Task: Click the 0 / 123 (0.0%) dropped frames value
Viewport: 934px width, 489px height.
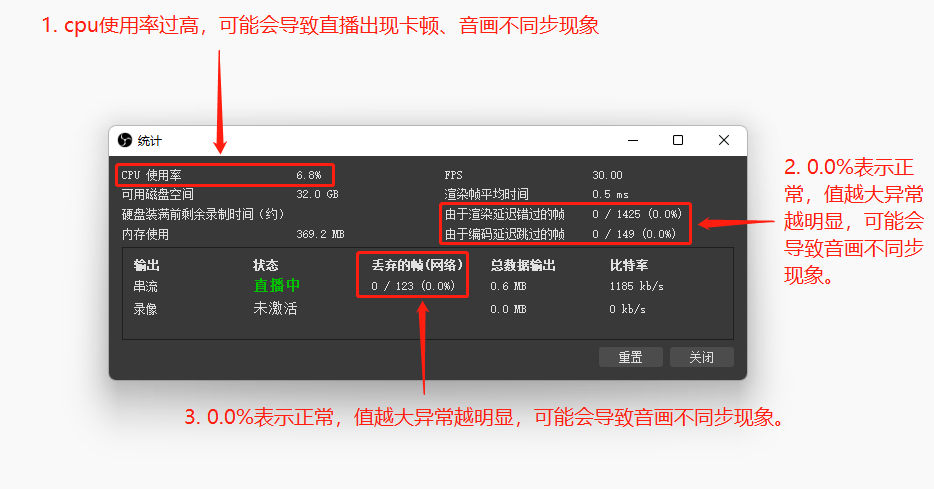Action: [413, 286]
